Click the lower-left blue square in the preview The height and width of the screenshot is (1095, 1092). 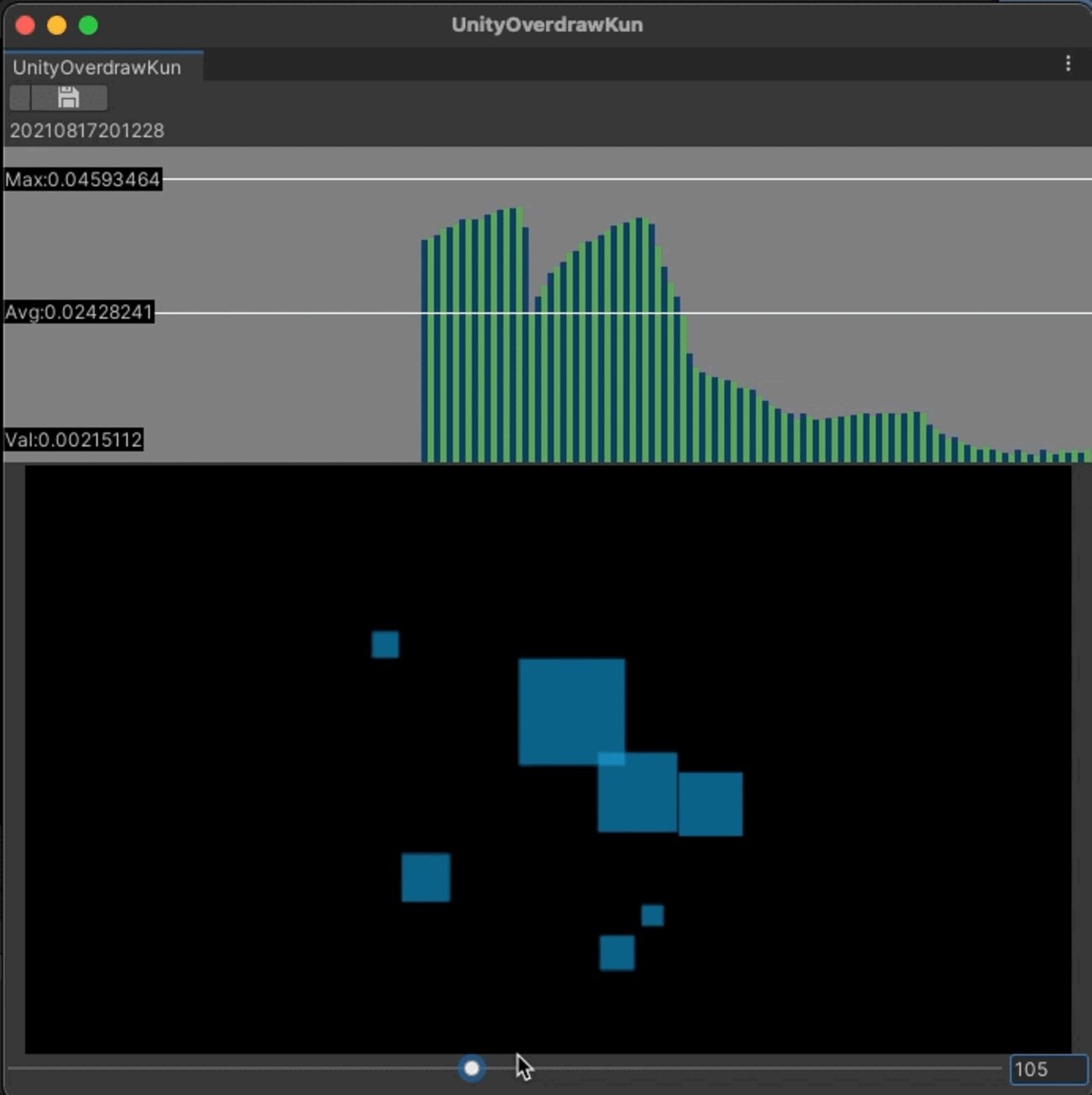[426, 877]
